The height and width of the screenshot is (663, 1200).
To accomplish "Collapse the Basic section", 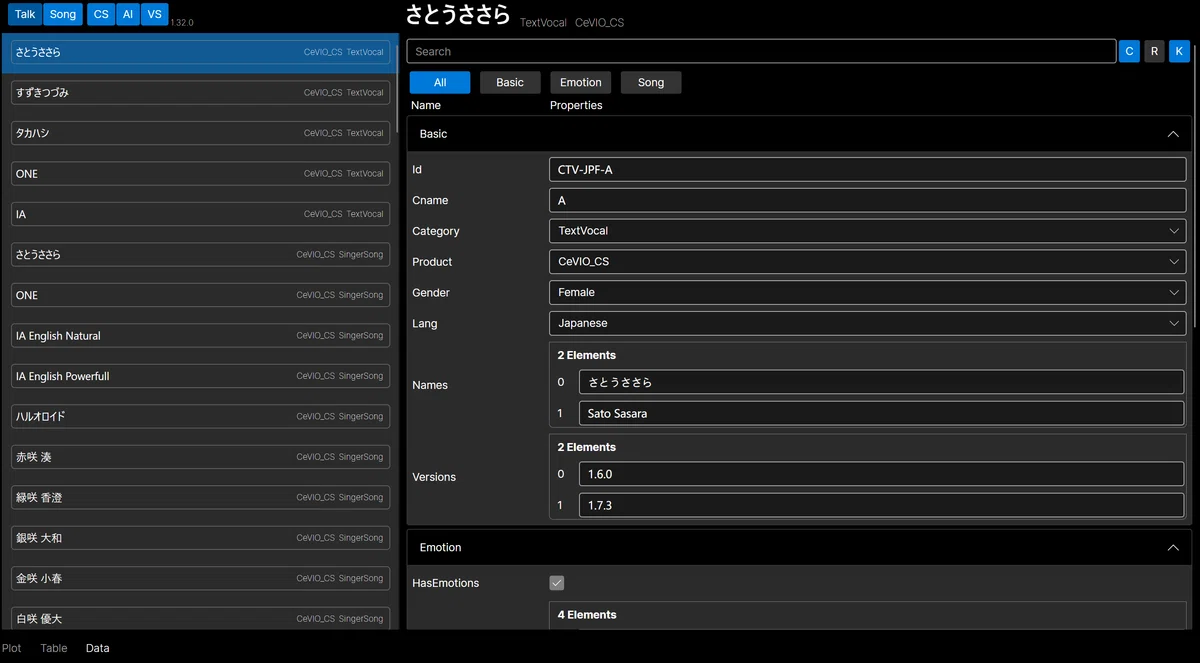I will click(x=1173, y=134).
